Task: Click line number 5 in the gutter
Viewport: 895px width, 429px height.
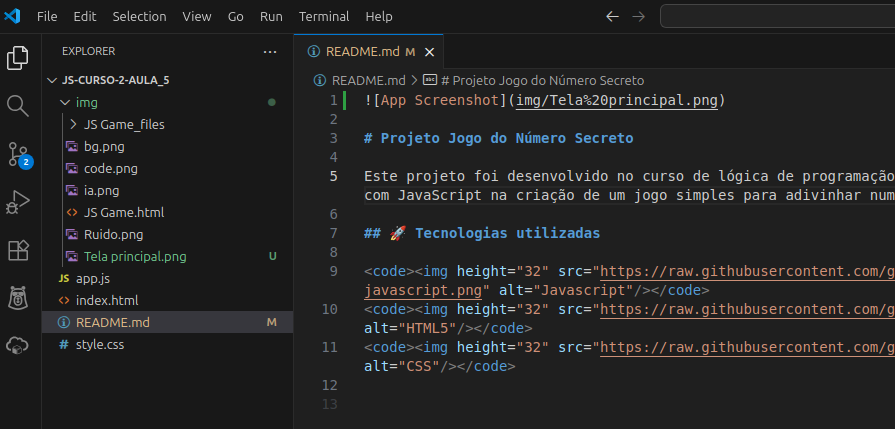Action: click(333, 176)
